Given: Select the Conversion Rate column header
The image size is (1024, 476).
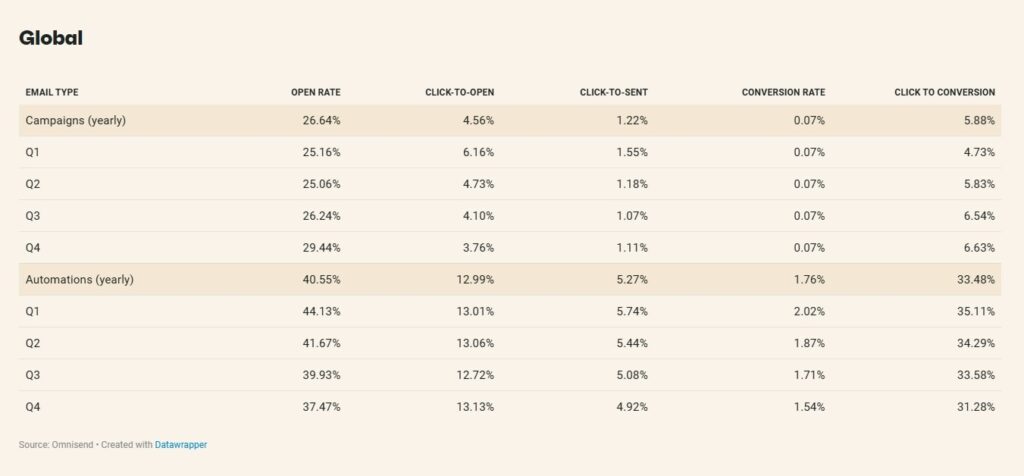Looking at the screenshot, I should click(783, 93).
